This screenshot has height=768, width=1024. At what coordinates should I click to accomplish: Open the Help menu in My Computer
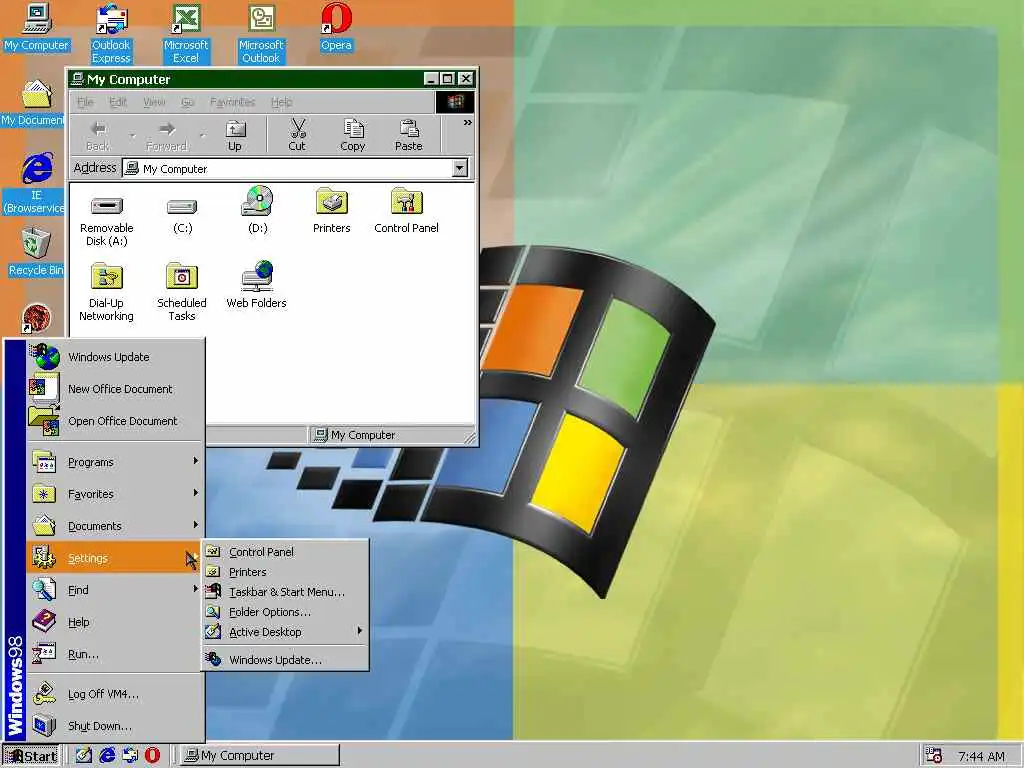(281, 102)
